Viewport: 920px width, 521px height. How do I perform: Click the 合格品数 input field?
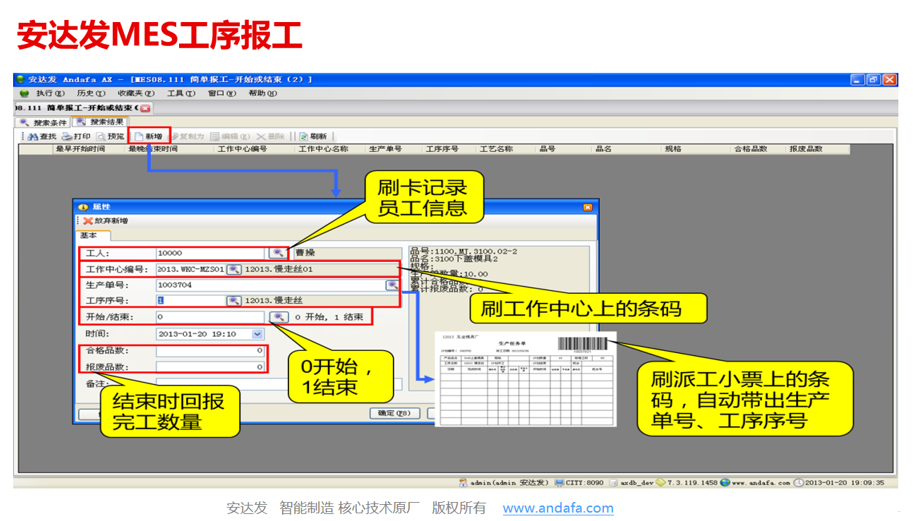coord(210,350)
